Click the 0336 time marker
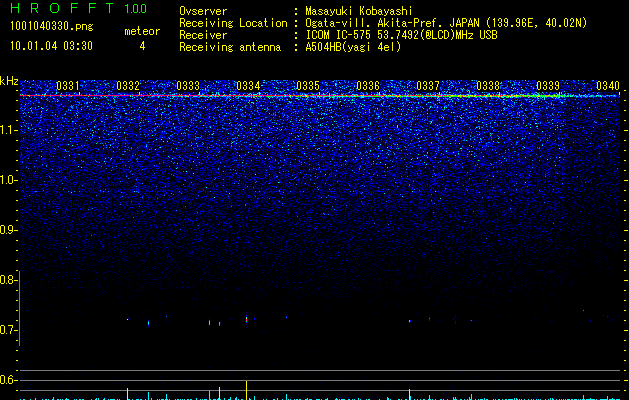629x400 pixels. pyautogui.click(x=368, y=86)
